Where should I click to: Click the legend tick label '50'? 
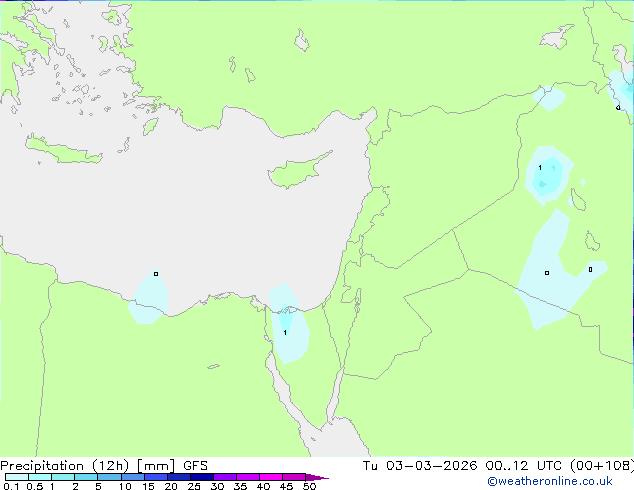pyautogui.click(x=309, y=486)
